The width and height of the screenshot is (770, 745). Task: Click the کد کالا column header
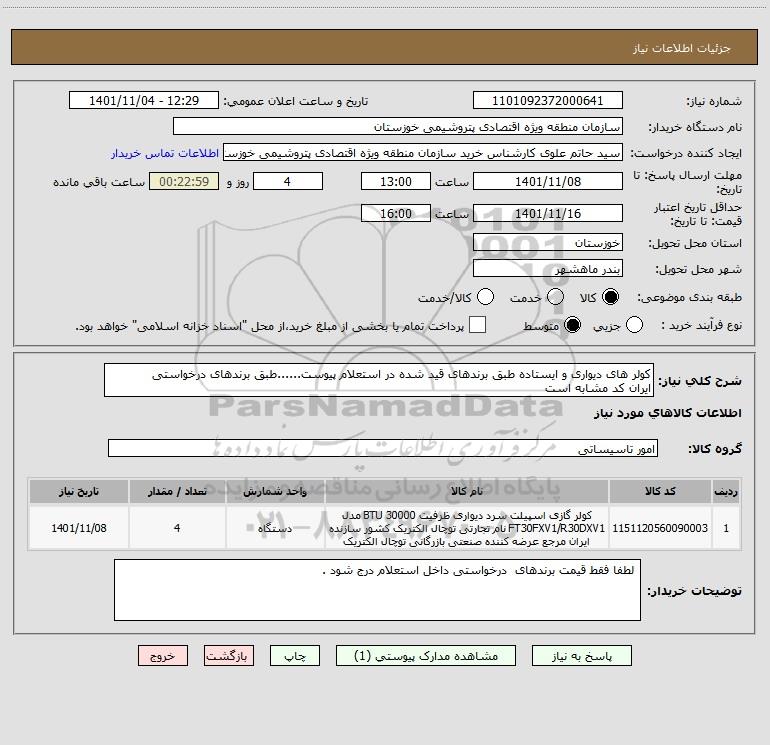pos(660,492)
